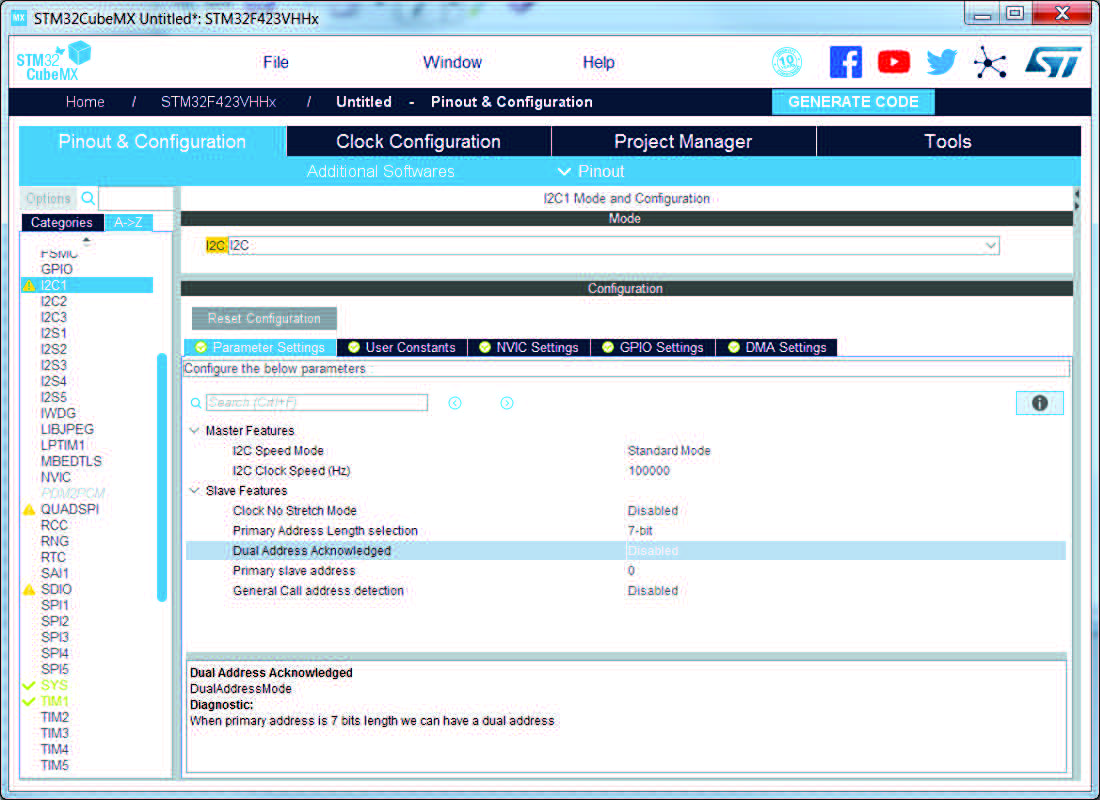Click the peripheral list scroll-up arrow
Screen dimensions: 1100x800
[86, 241]
